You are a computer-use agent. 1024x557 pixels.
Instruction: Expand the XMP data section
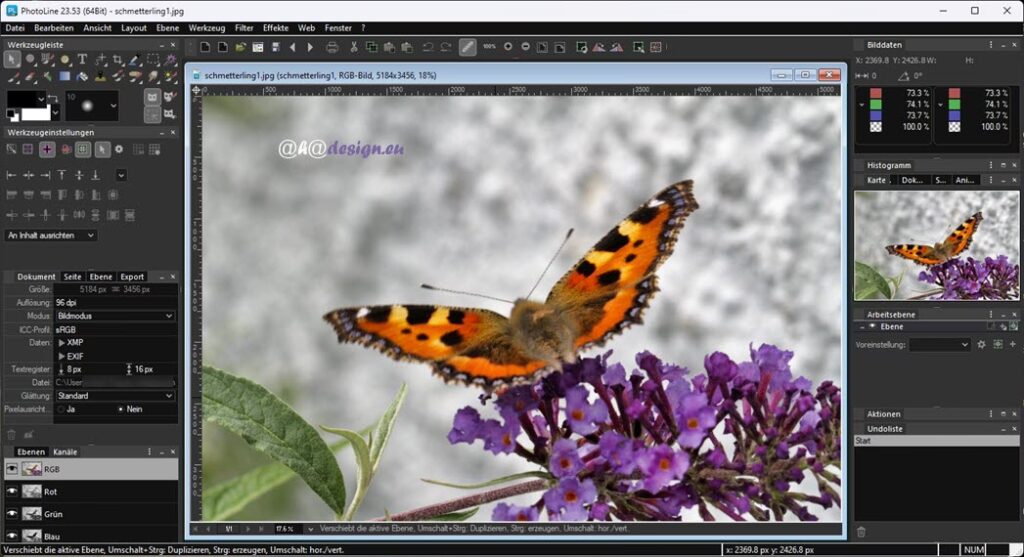pos(62,342)
